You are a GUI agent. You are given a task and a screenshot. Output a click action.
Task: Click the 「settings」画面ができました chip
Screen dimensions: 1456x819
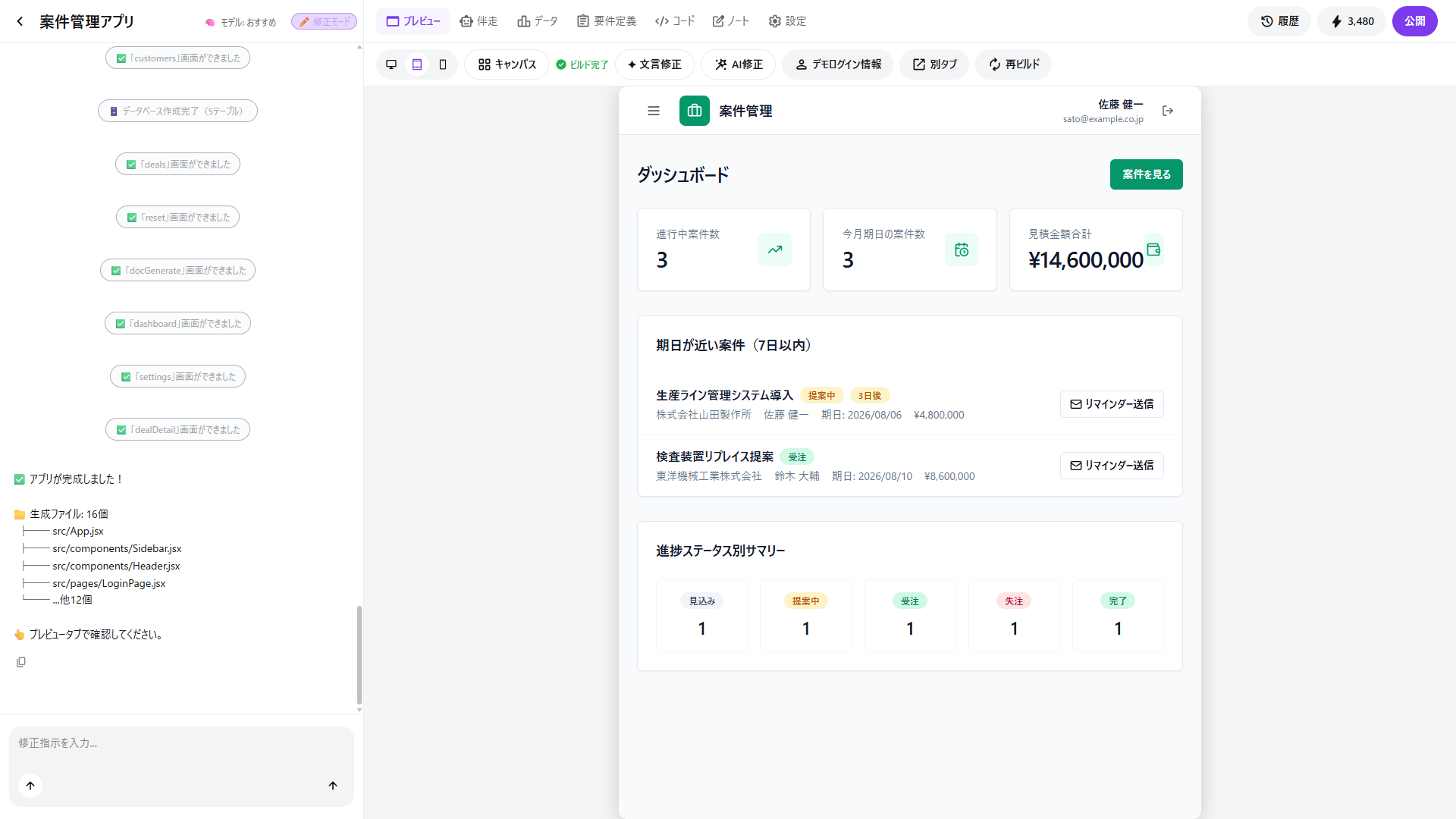(177, 377)
